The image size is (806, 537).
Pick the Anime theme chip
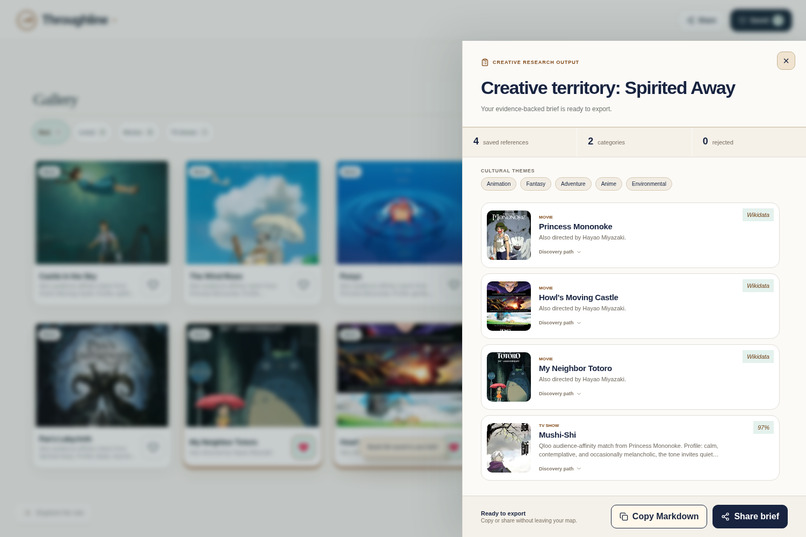click(609, 184)
